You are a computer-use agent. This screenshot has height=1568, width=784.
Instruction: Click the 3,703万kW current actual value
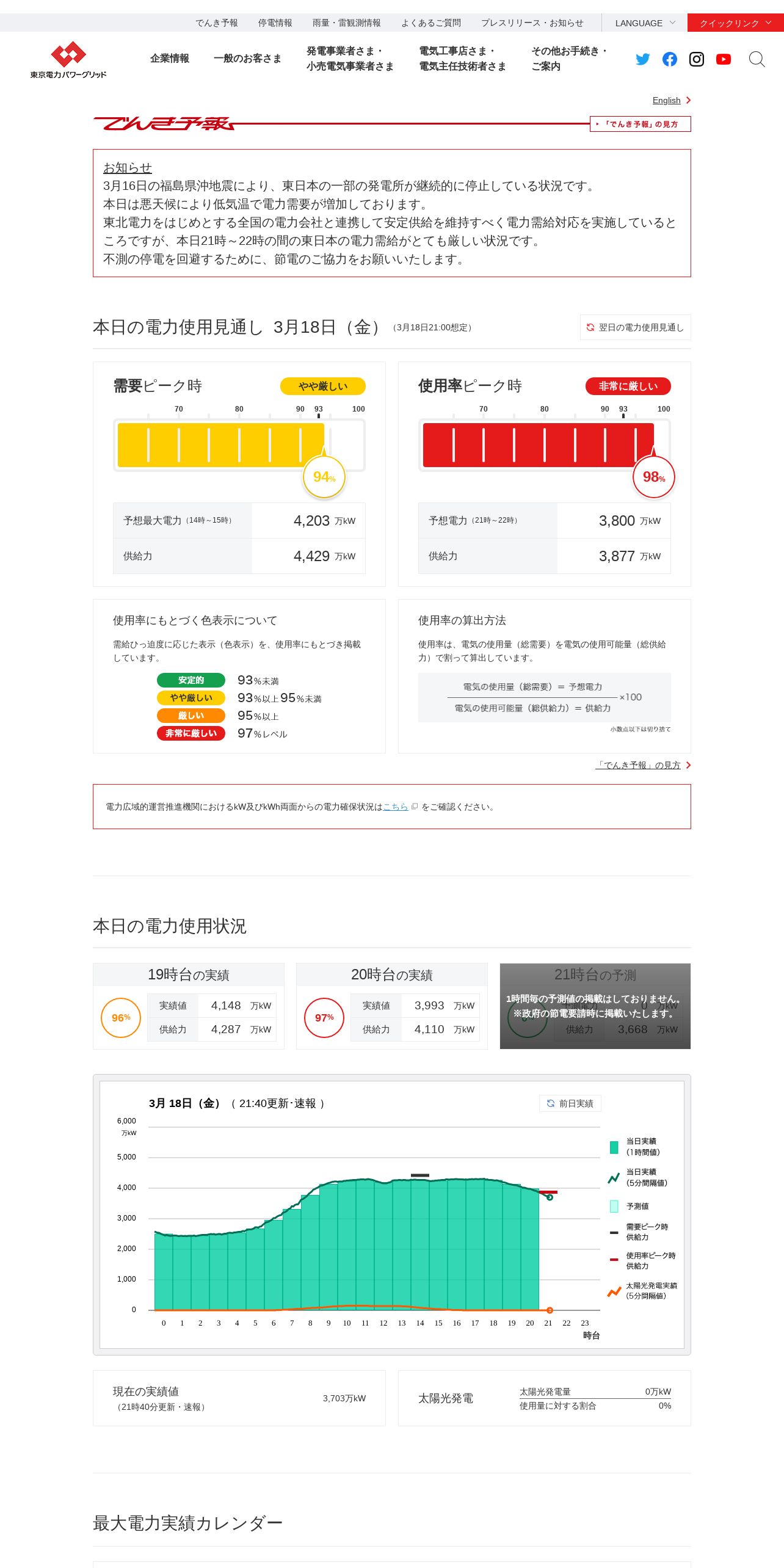point(344,1398)
